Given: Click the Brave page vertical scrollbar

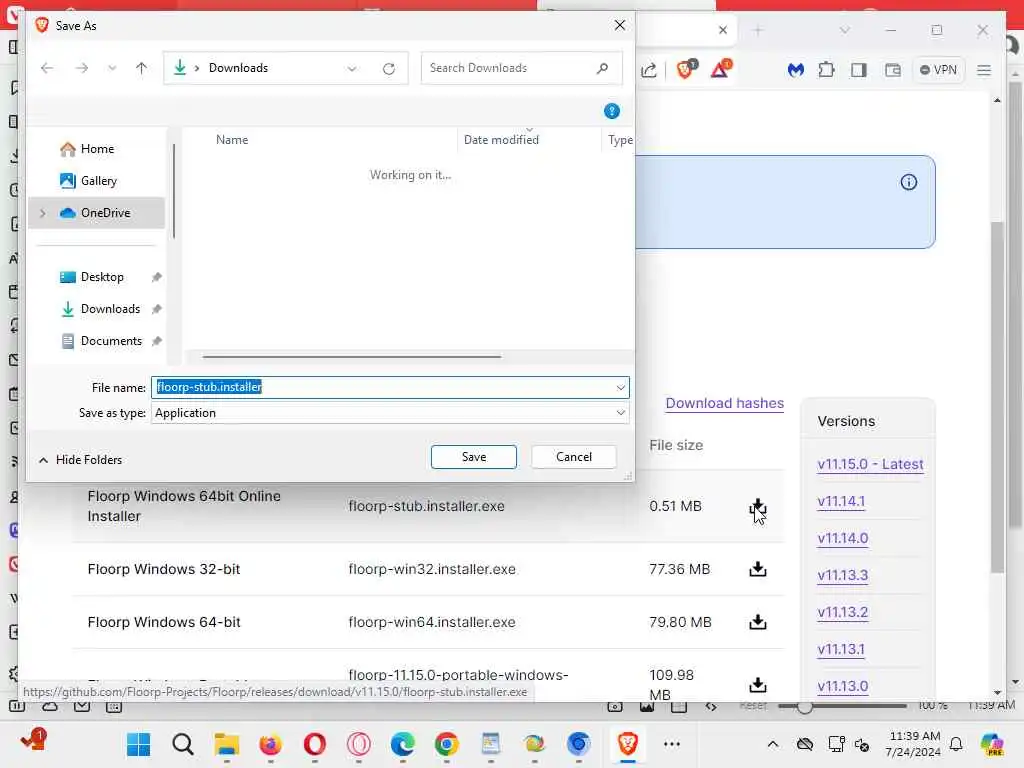Looking at the screenshot, I should [997, 398].
